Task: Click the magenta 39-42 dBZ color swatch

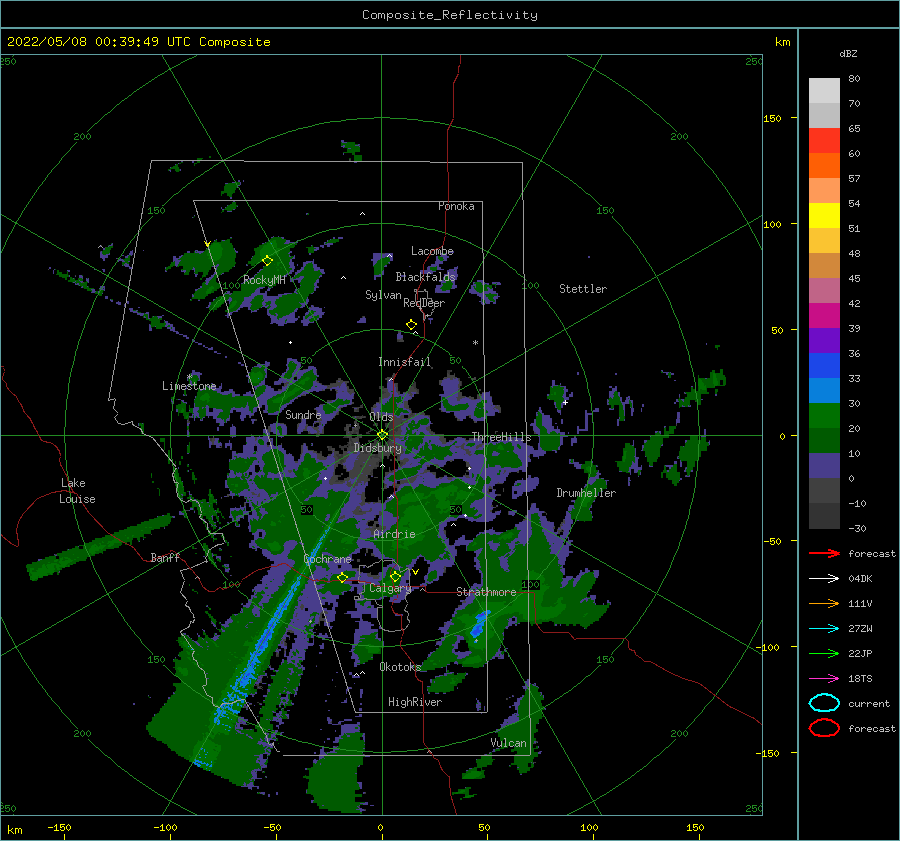Action: click(x=824, y=316)
